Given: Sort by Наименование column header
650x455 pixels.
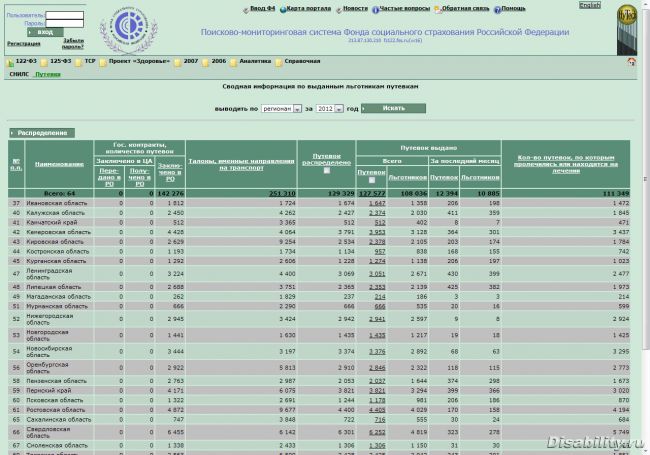Looking at the screenshot, I should pos(59,164).
